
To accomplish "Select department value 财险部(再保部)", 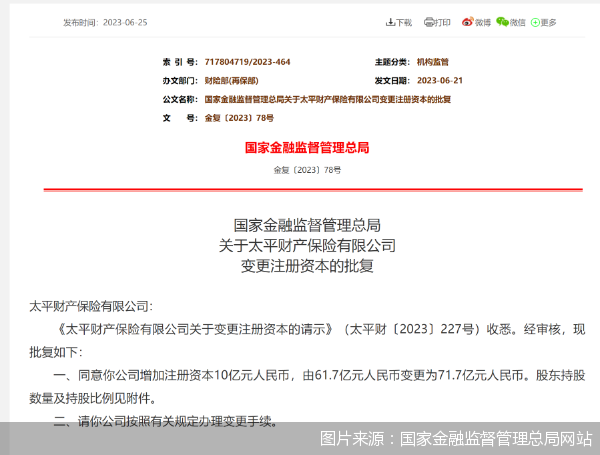I will (x=232, y=81).
